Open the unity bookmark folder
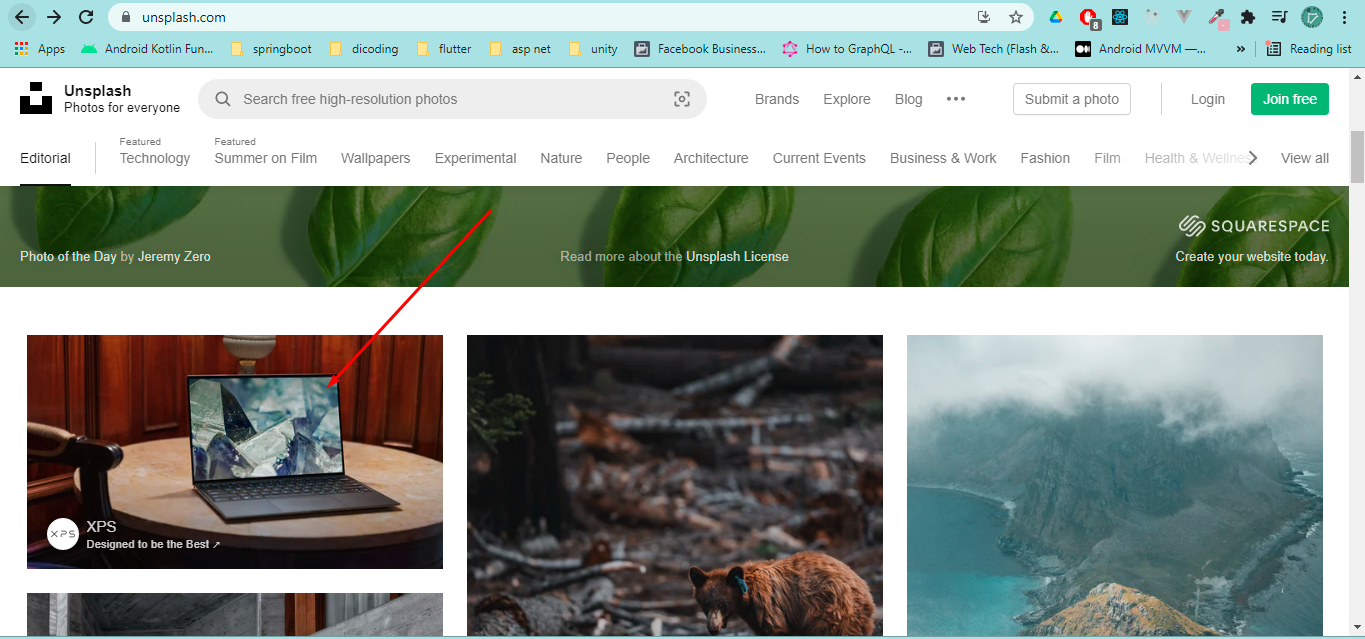The height and width of the screenshot is (639, 1365). tap(593, 49)
